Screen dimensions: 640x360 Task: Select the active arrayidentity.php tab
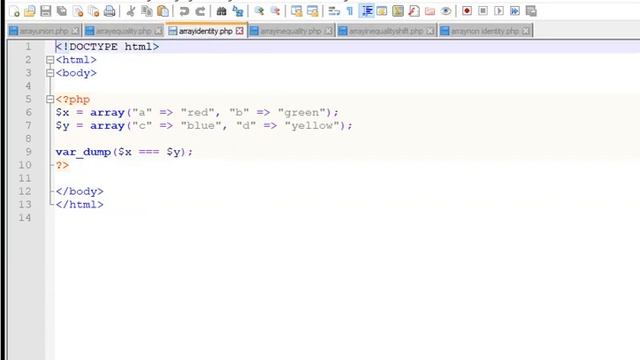(206, 31)
